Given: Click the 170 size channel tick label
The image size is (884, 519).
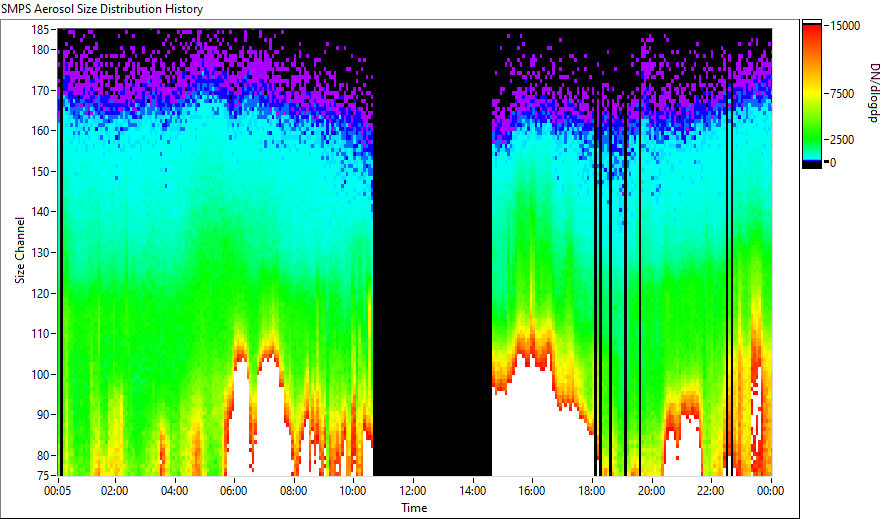Looking at the screenshot, I should pyautogui.click(x=40, y=90).
